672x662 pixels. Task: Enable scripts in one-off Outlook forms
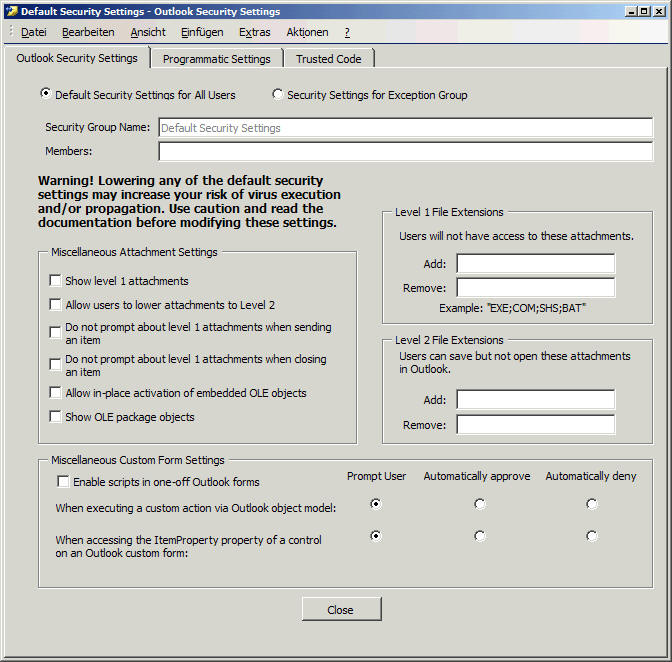pos(63,482)
